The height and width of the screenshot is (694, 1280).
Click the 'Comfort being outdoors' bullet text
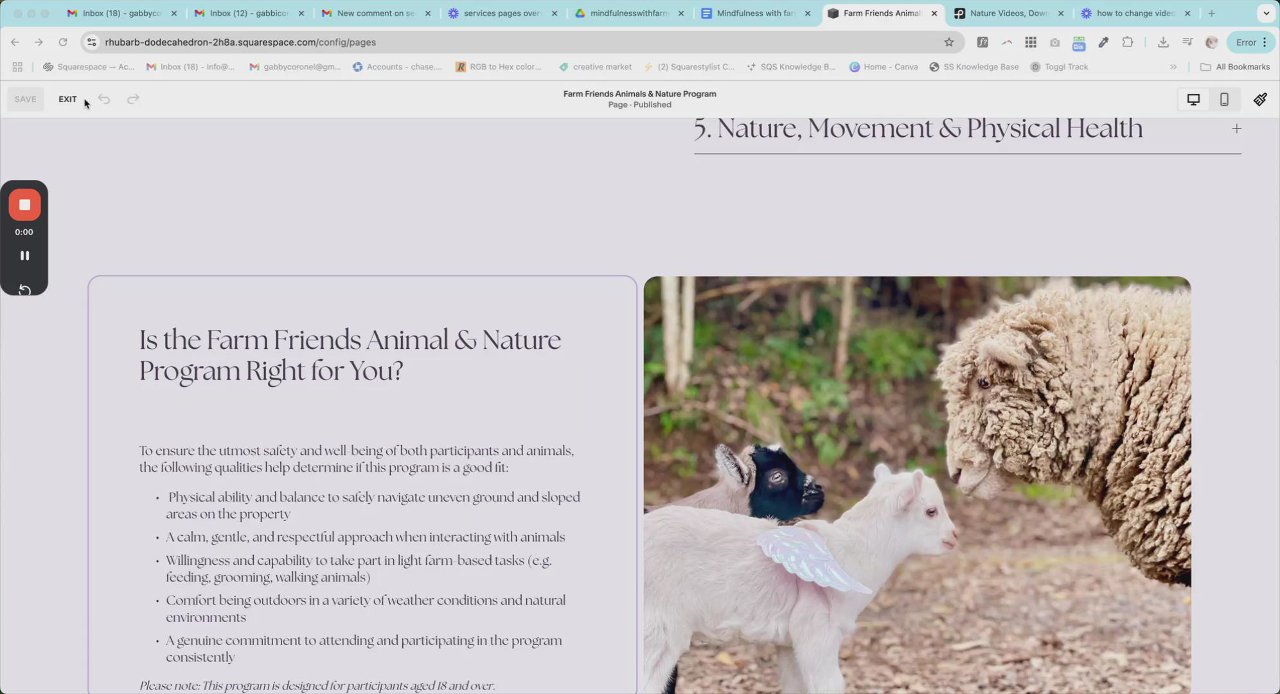pyautogui.click(x=366, y=608)
